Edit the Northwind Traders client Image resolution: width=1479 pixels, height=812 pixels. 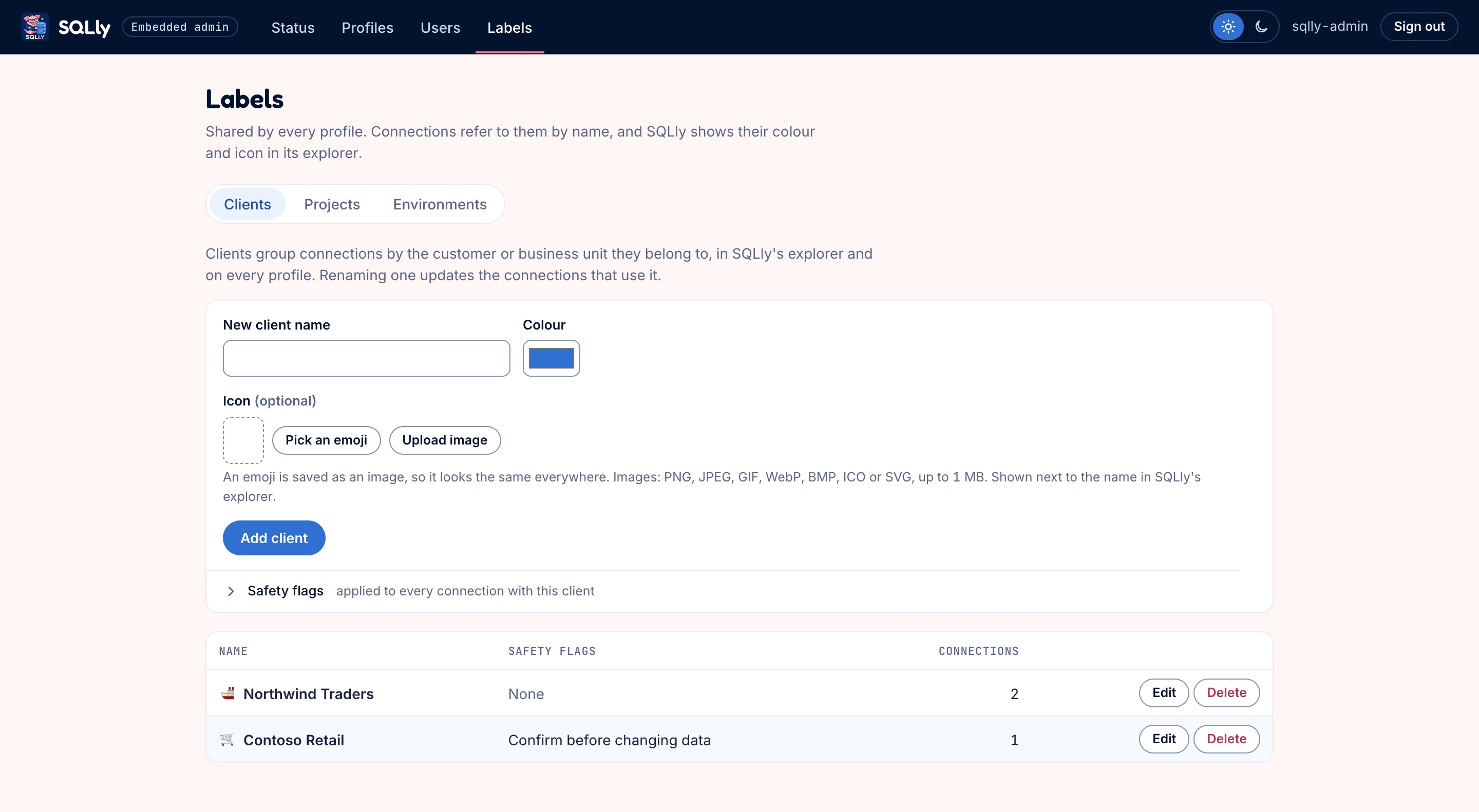[x=1164, y=692]
